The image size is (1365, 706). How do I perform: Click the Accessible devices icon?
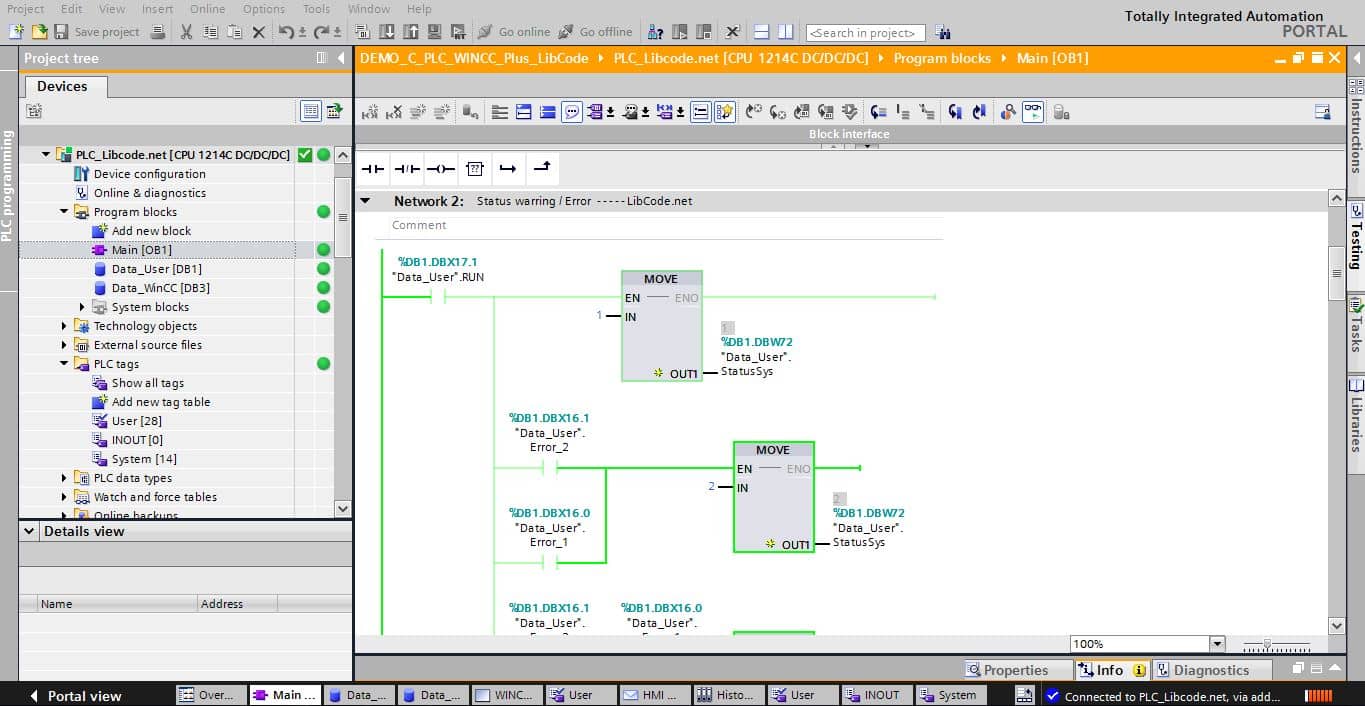pos(656,32)
